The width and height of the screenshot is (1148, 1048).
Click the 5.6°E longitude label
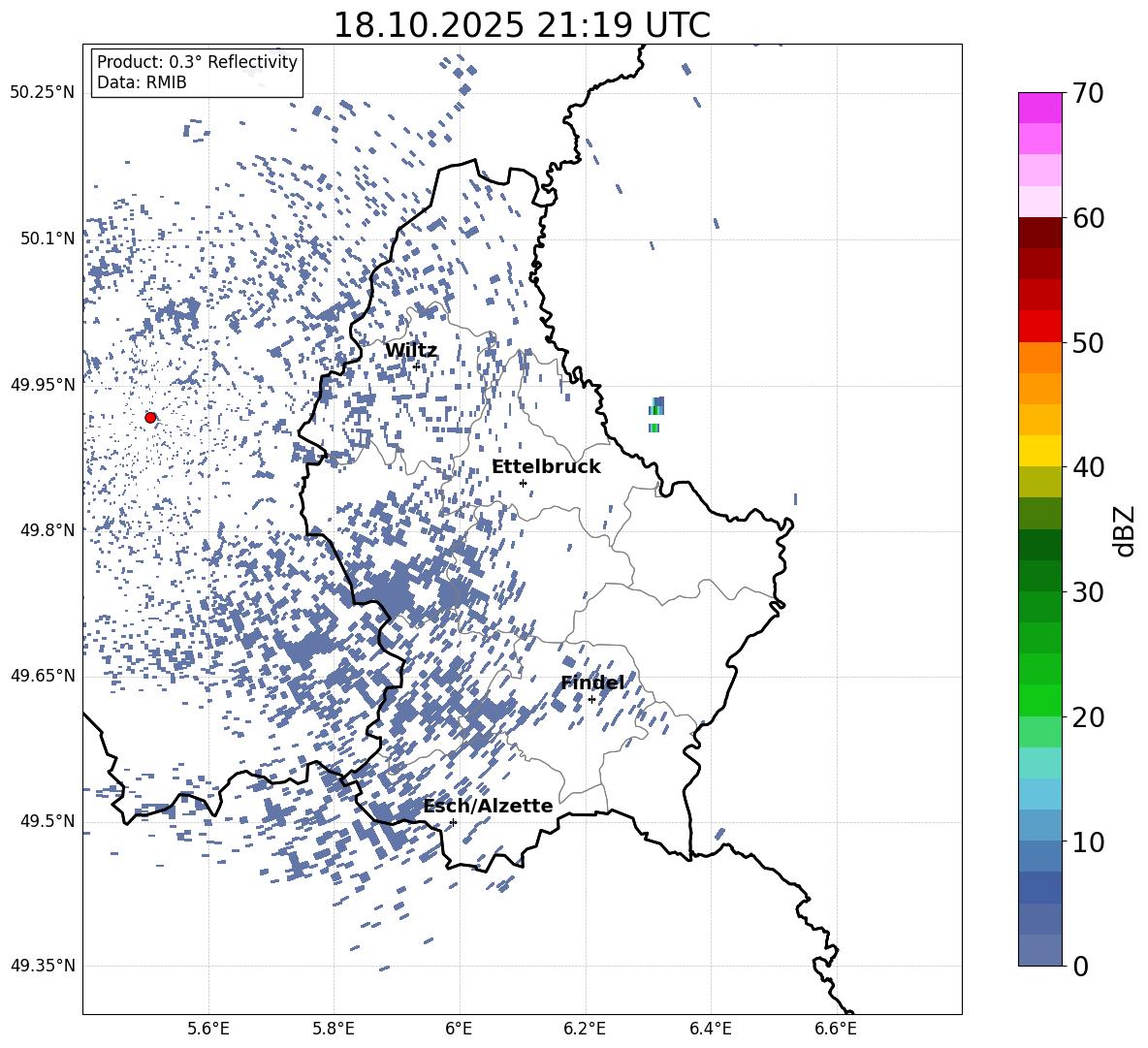[208, 1029]
